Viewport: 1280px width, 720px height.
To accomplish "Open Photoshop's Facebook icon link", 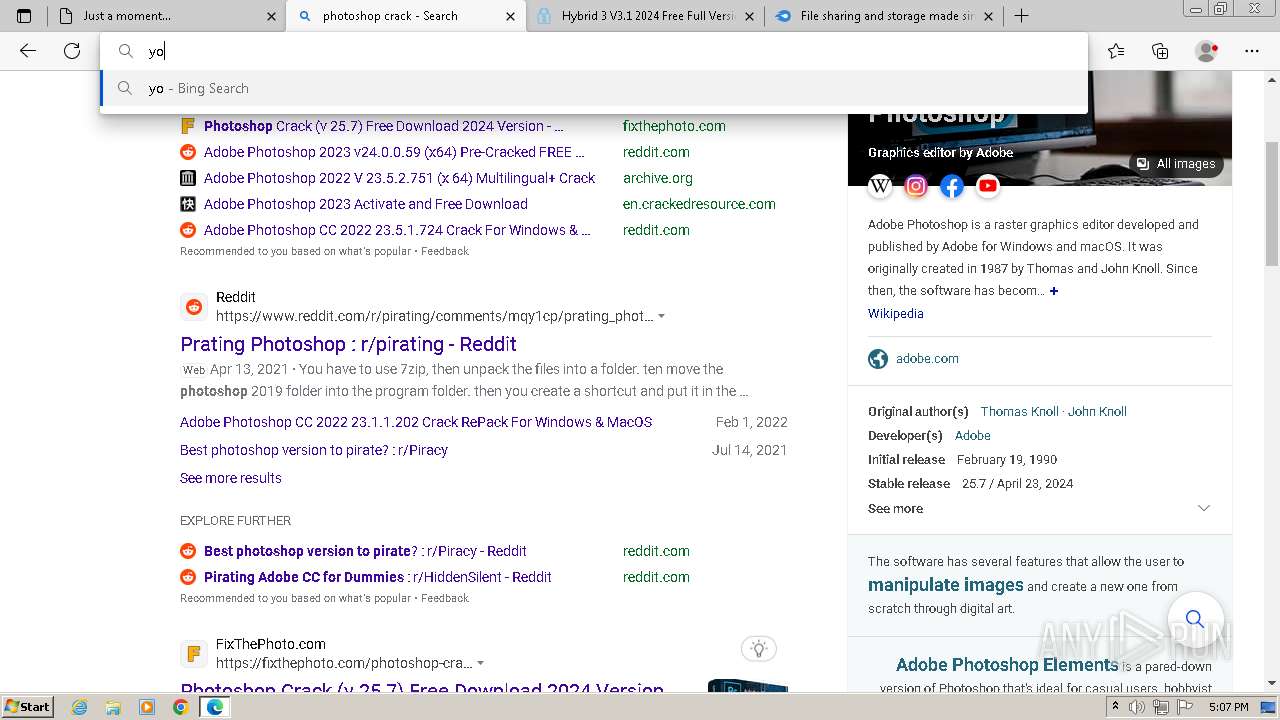I will 952,186.
